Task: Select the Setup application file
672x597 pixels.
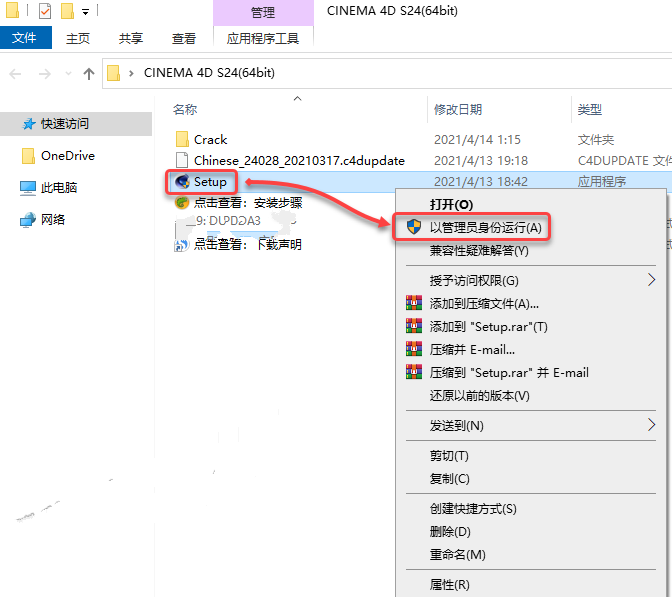Action: click(210, 182)
